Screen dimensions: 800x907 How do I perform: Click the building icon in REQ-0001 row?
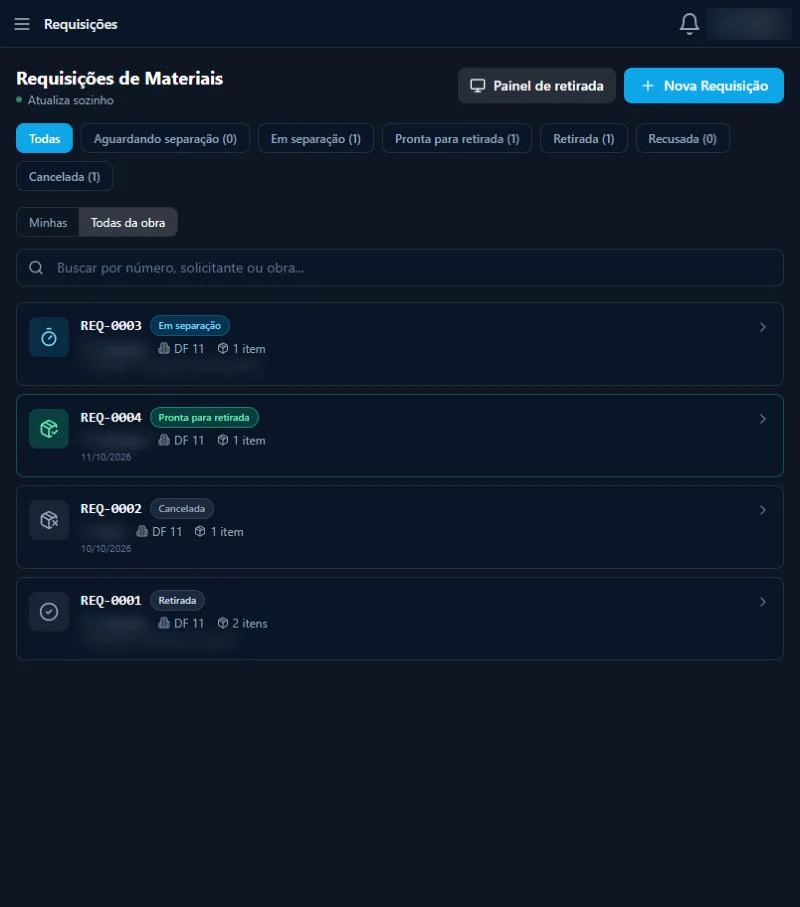click(x=164, y=623)
